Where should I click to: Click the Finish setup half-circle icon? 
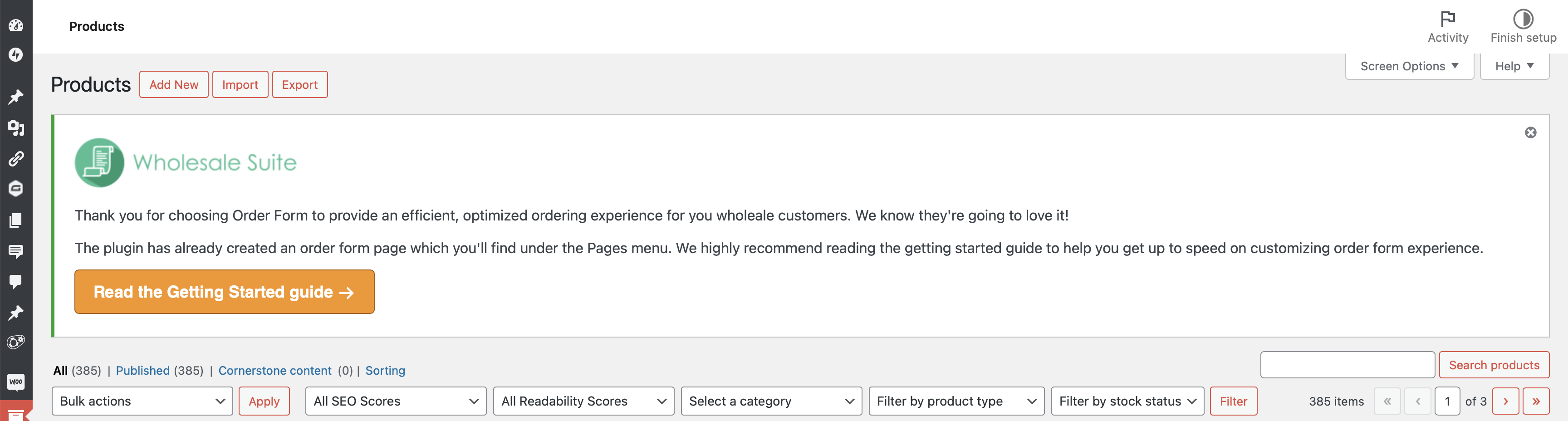[1522, 19]
